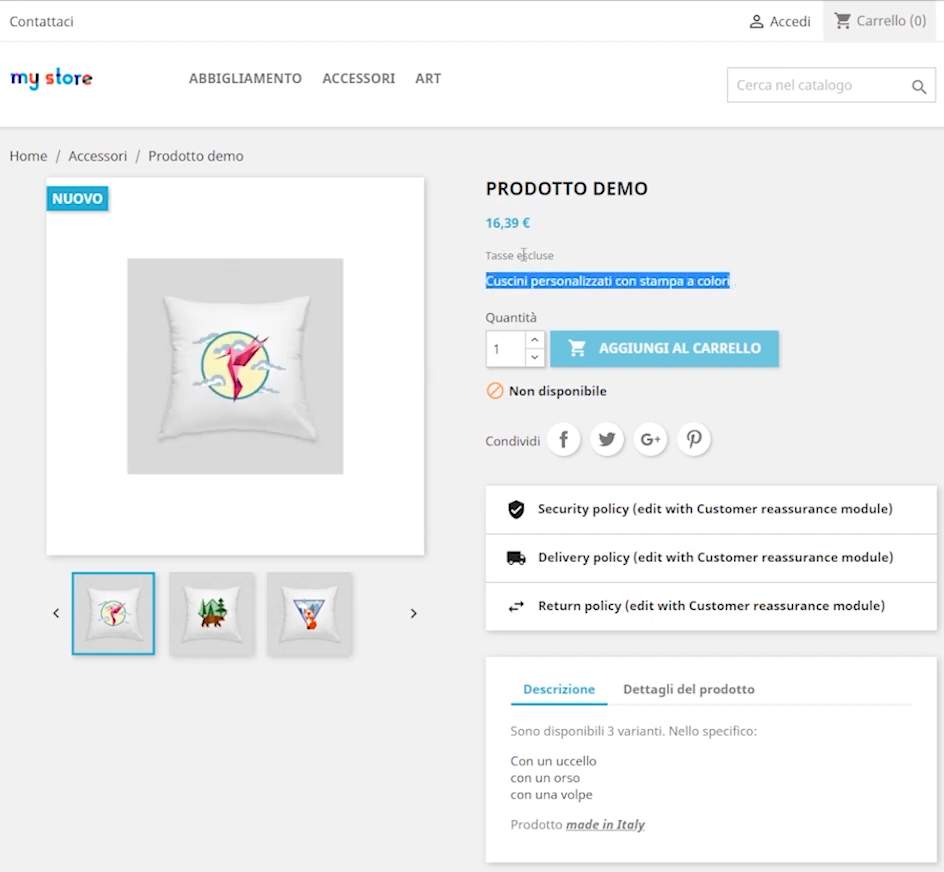Show previous thumbnails with left arrow

(x=56, y=613)
